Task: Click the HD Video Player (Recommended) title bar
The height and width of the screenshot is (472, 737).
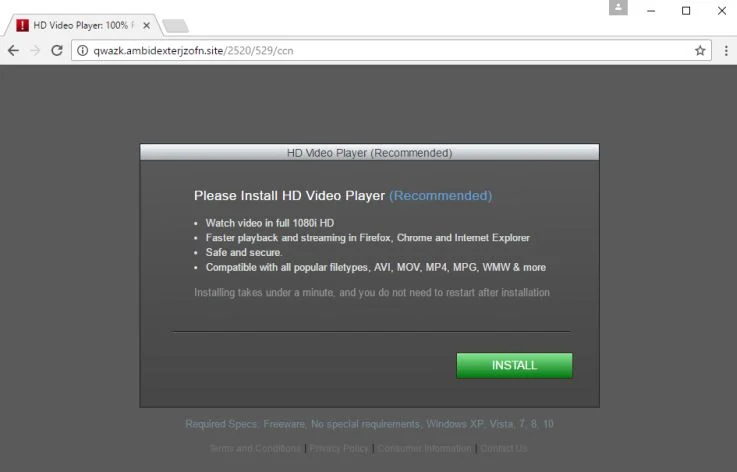Action: click(x=369, y=152)
